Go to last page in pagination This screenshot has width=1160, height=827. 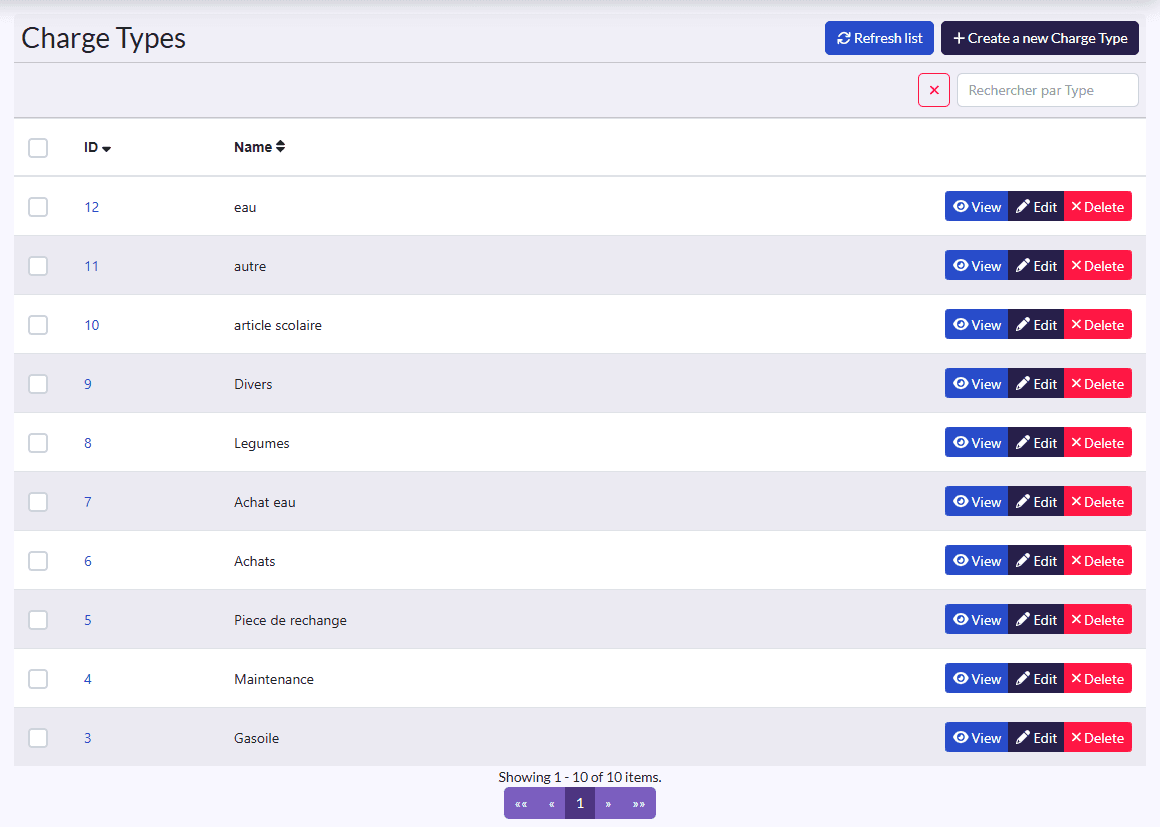pyautogui.click(x=638, y=803)
